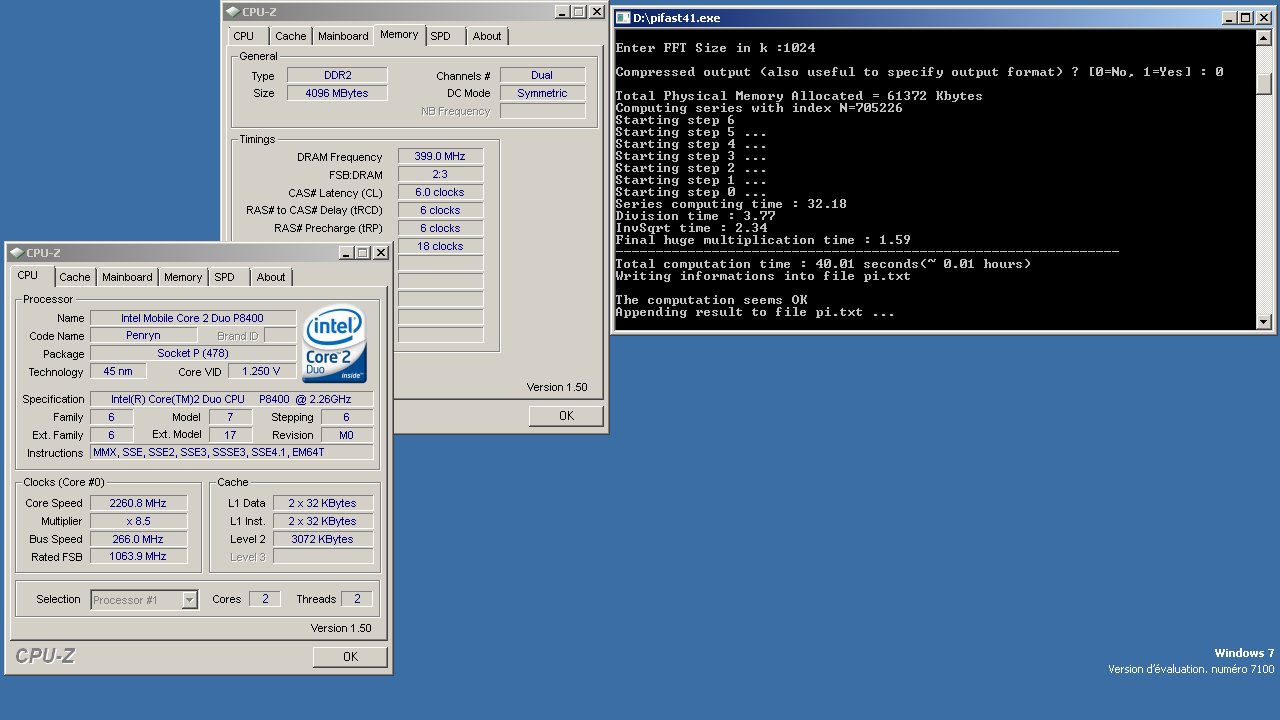Click the RAS# Precharge value 6 clocks
This screenshot has height=720, width=1280.
click(x=440, y=228)
